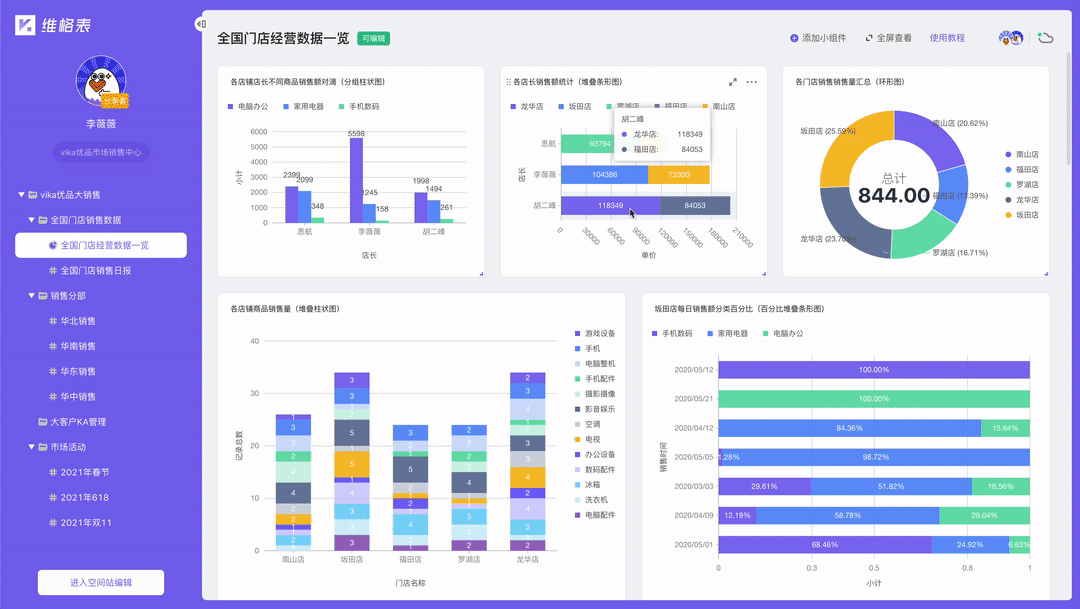
Task: Collapse the 销售分部 folder
Action: point(32,296)
